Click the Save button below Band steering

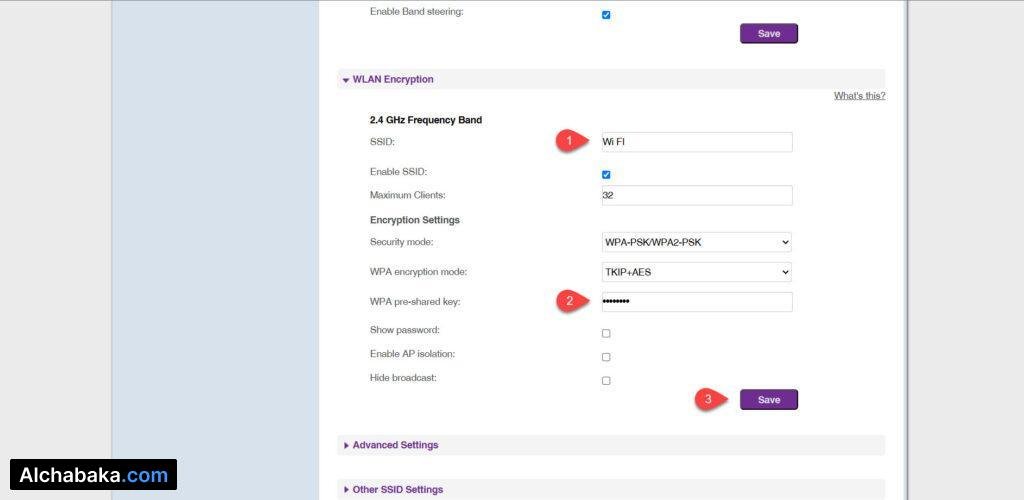tap(769, 33)
